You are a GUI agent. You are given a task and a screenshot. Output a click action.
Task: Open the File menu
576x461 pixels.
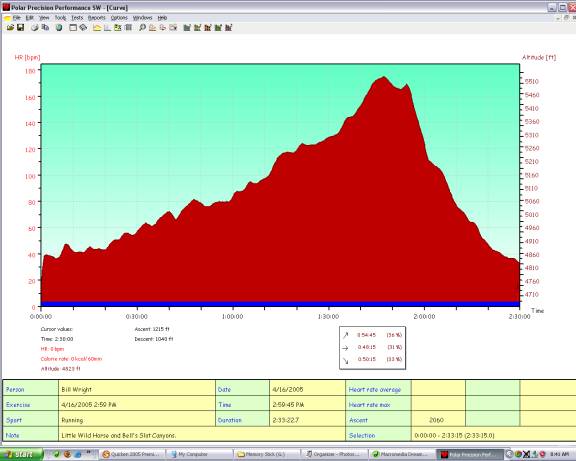[17, 18]
